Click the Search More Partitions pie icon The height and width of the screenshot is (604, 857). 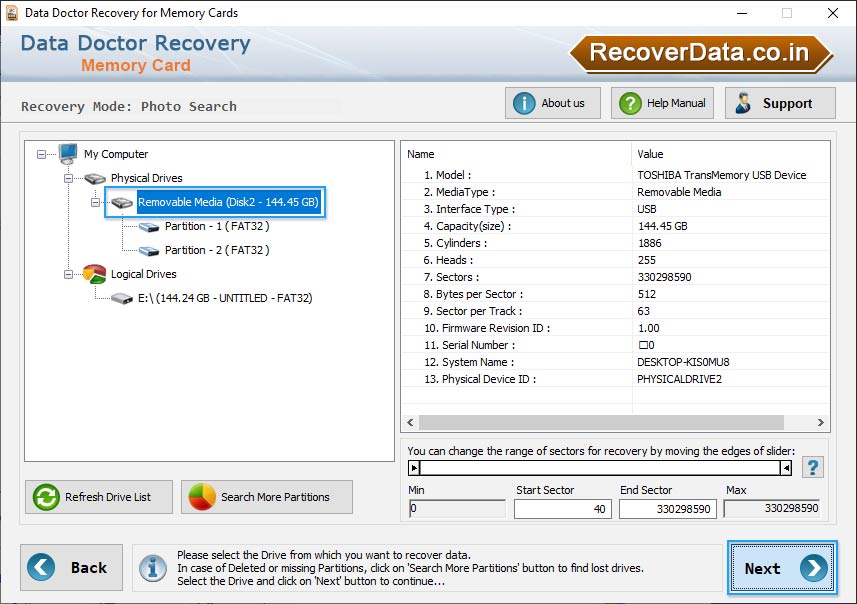click(202, 497)
